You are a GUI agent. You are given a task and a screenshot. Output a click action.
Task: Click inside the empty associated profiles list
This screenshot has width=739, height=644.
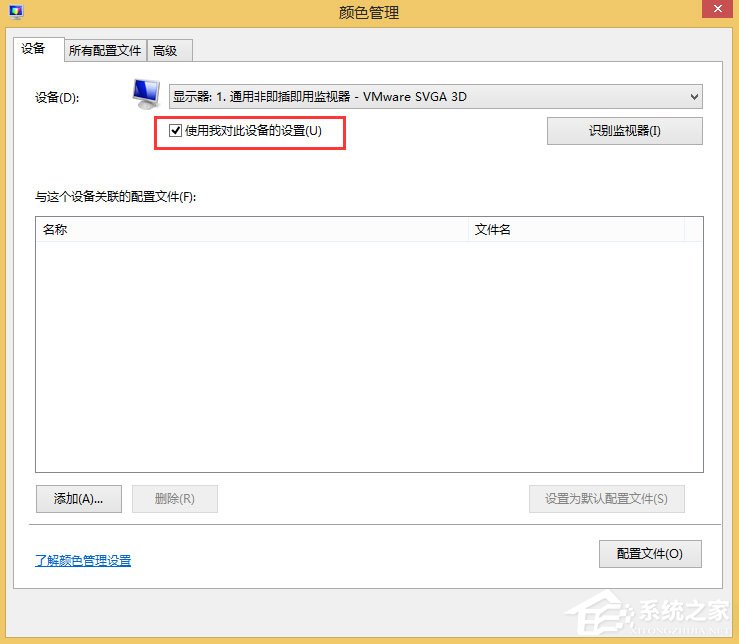[368, 355]
